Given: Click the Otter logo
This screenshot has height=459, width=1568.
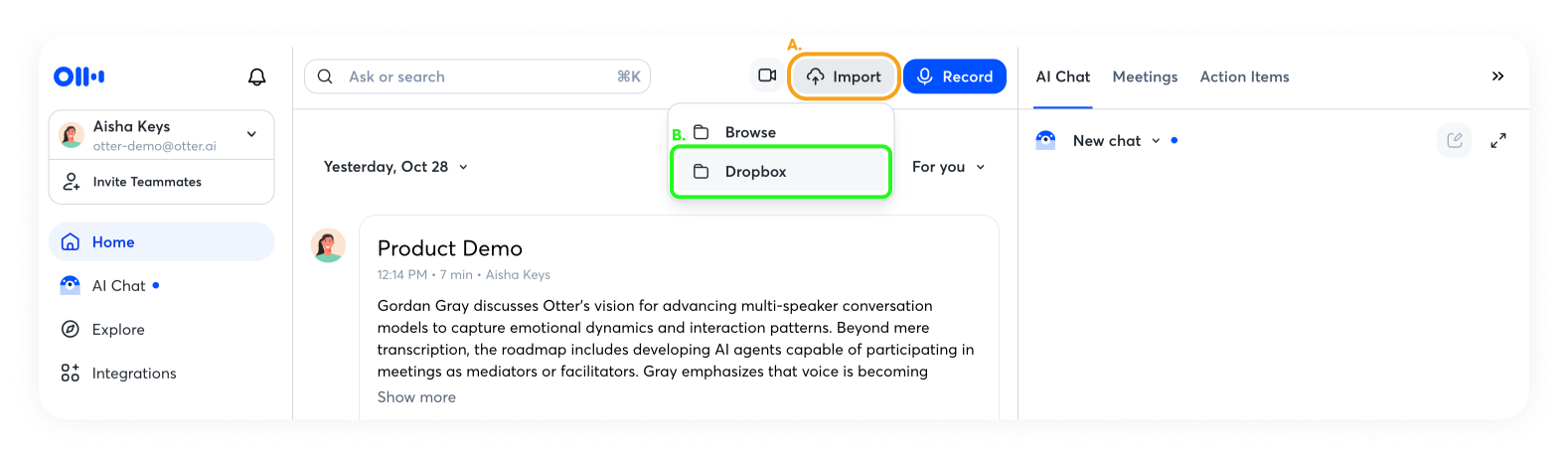Looking at the screenshot, I should [78, 76].
